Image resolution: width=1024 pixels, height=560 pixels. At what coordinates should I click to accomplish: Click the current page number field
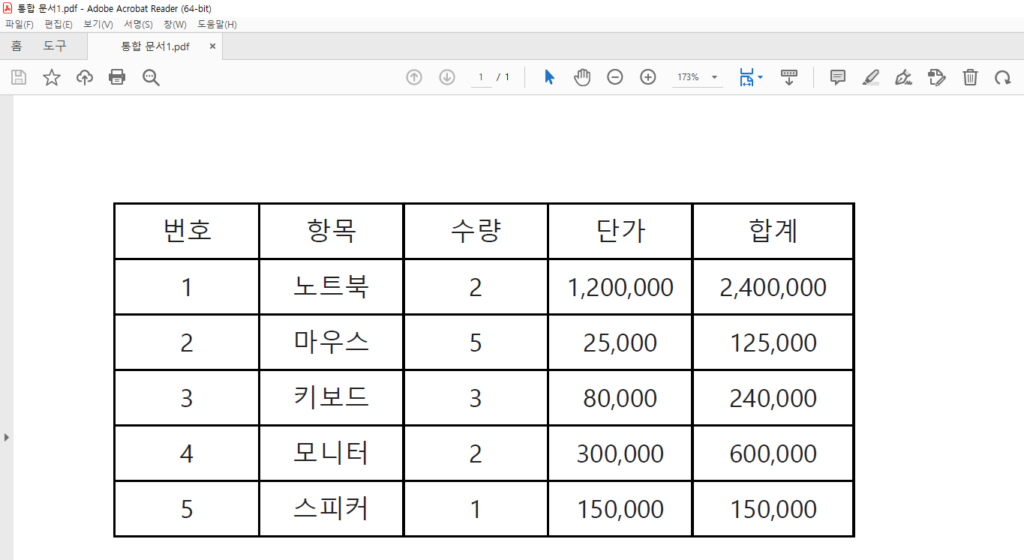(481, 77)
